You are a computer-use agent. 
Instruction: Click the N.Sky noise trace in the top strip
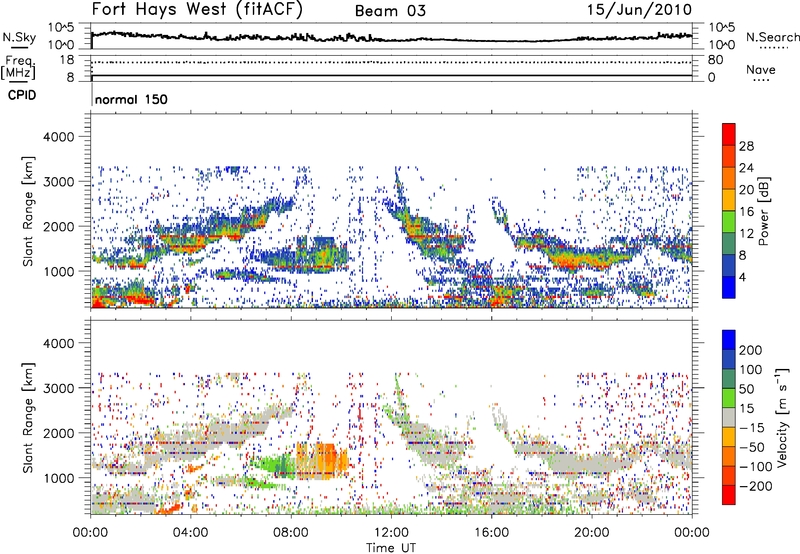pos(391,38)
